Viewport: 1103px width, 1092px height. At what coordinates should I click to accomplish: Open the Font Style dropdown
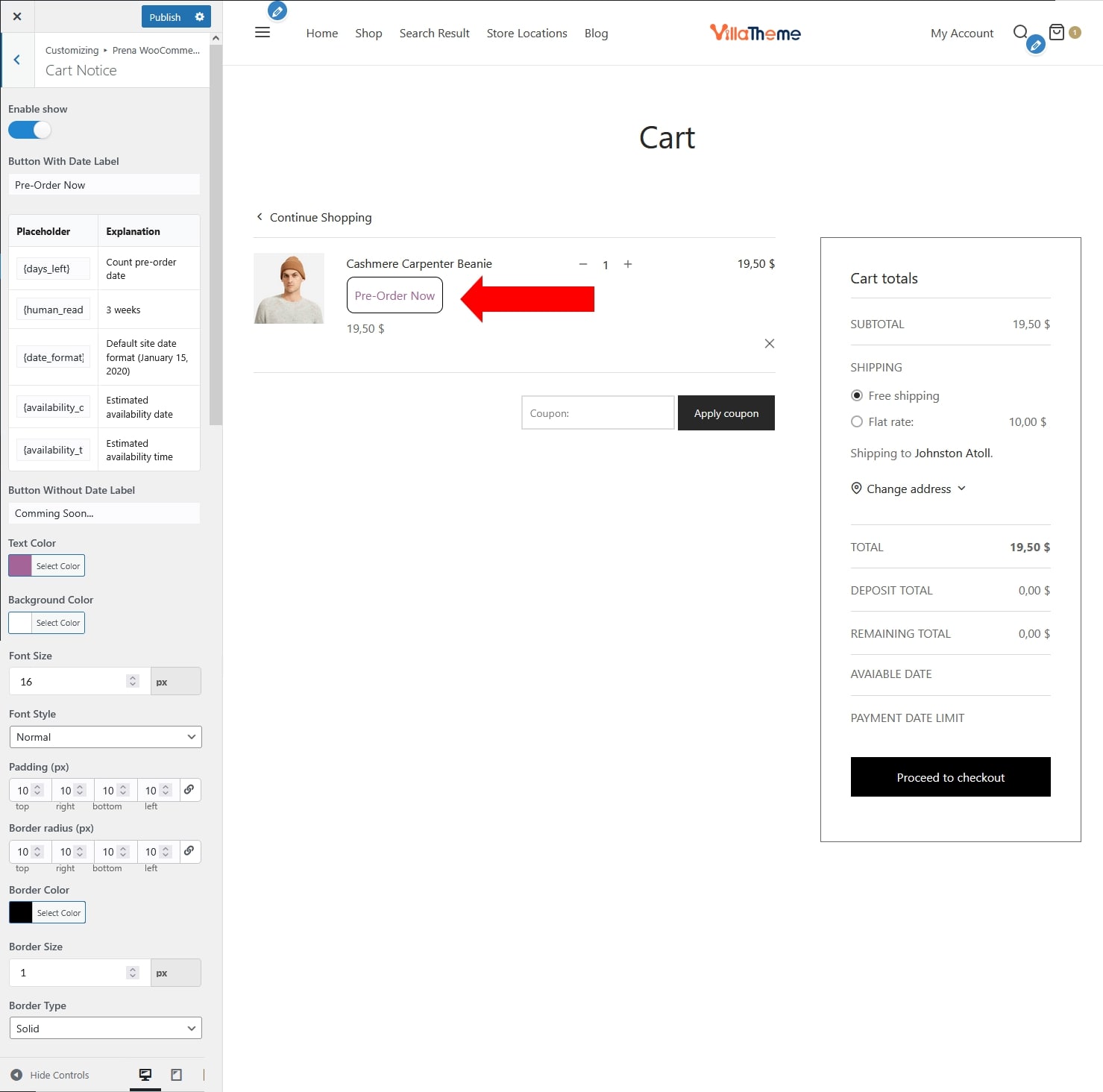105,737
